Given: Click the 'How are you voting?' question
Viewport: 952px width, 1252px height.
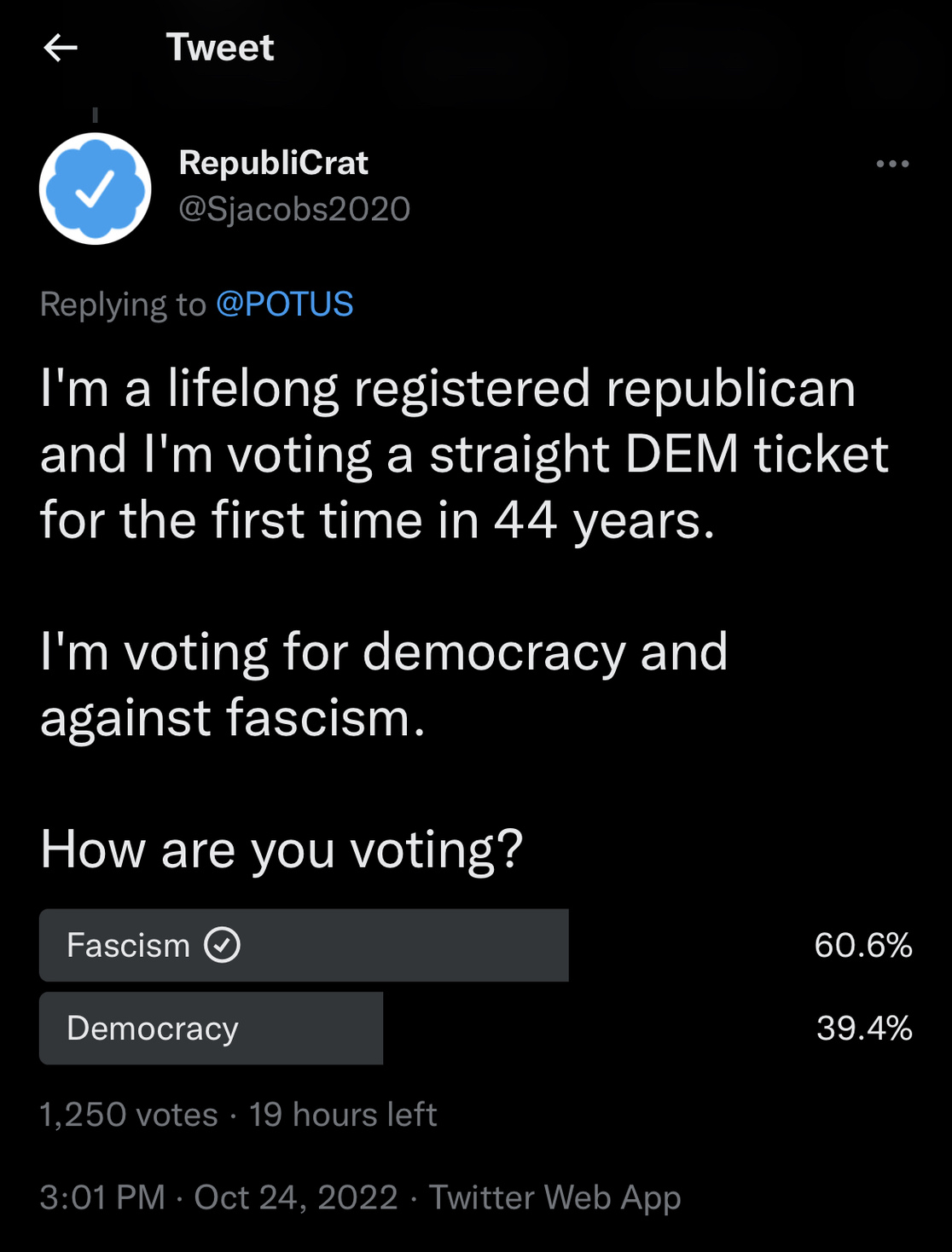Looking at the screenshot, I should click(x=282, y=849).
